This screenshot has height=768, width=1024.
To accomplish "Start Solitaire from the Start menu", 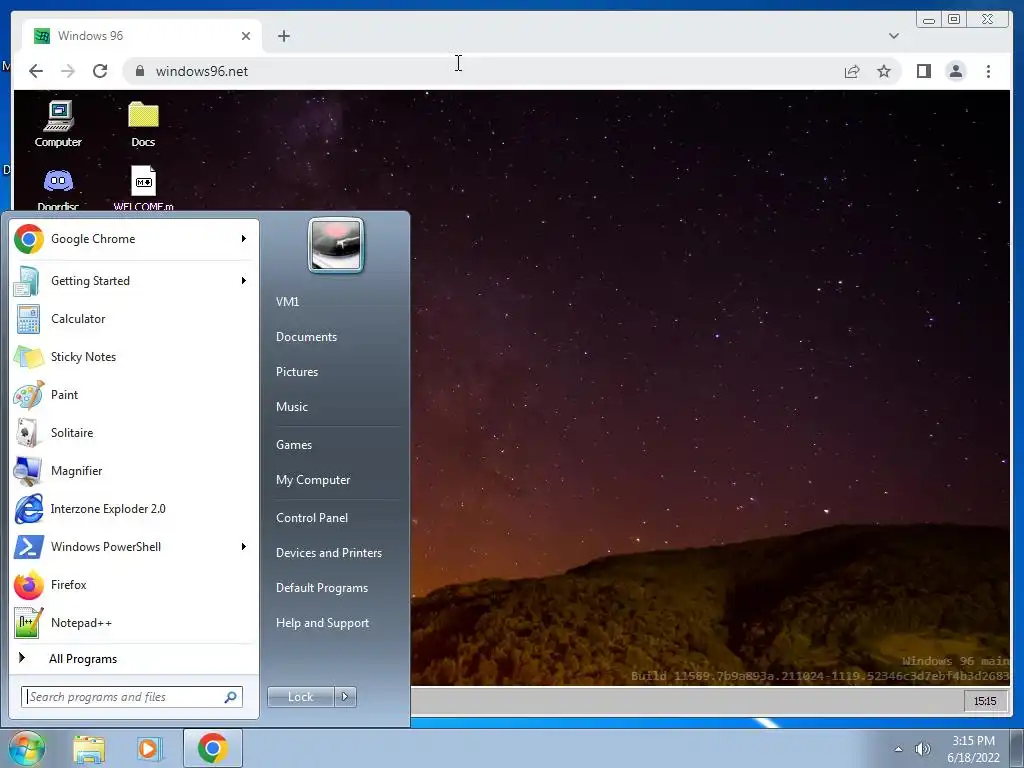I will pyautogui.click(x=134, y=432).
